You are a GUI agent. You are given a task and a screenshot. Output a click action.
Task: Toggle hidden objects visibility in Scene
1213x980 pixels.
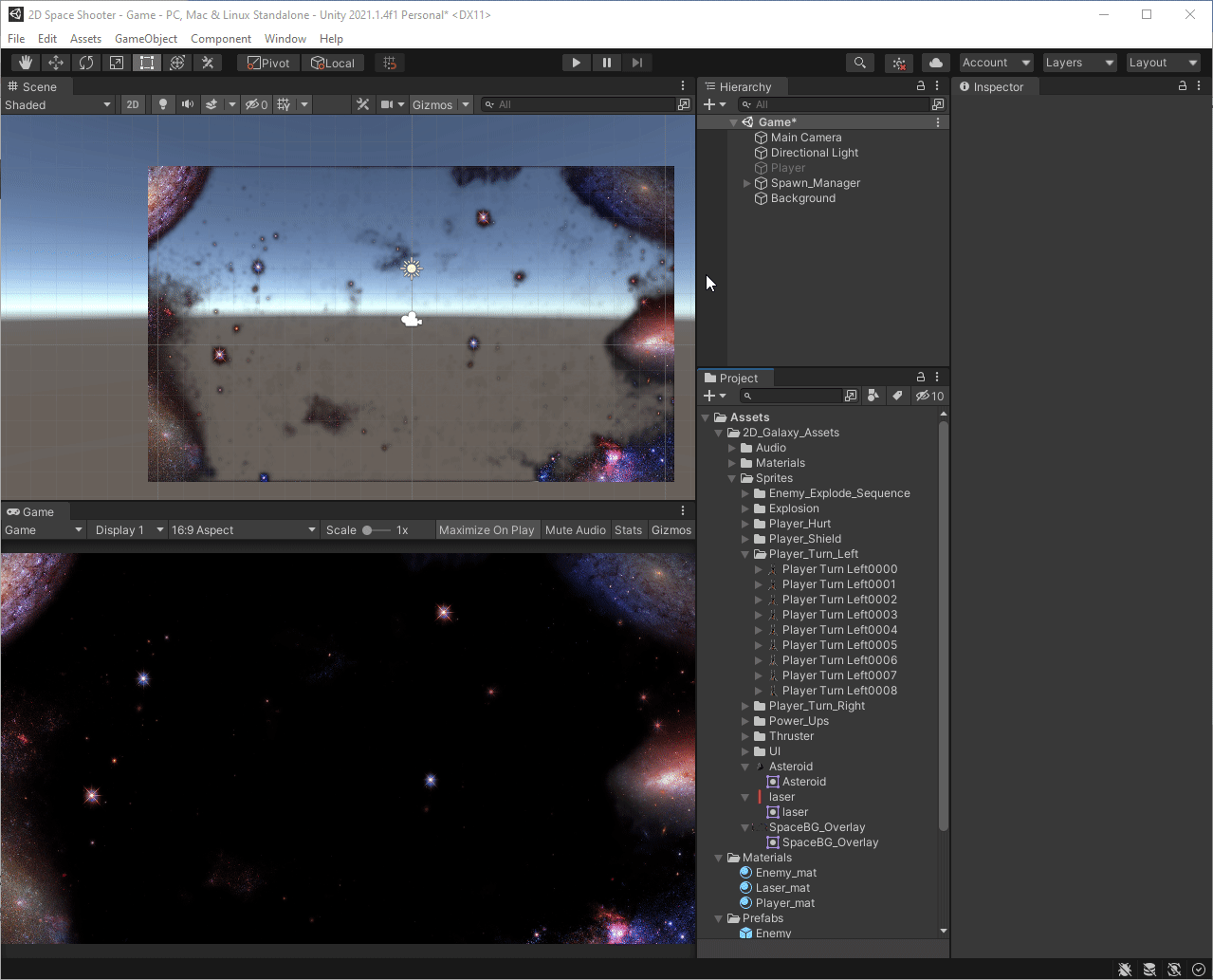tap(257, 104)
